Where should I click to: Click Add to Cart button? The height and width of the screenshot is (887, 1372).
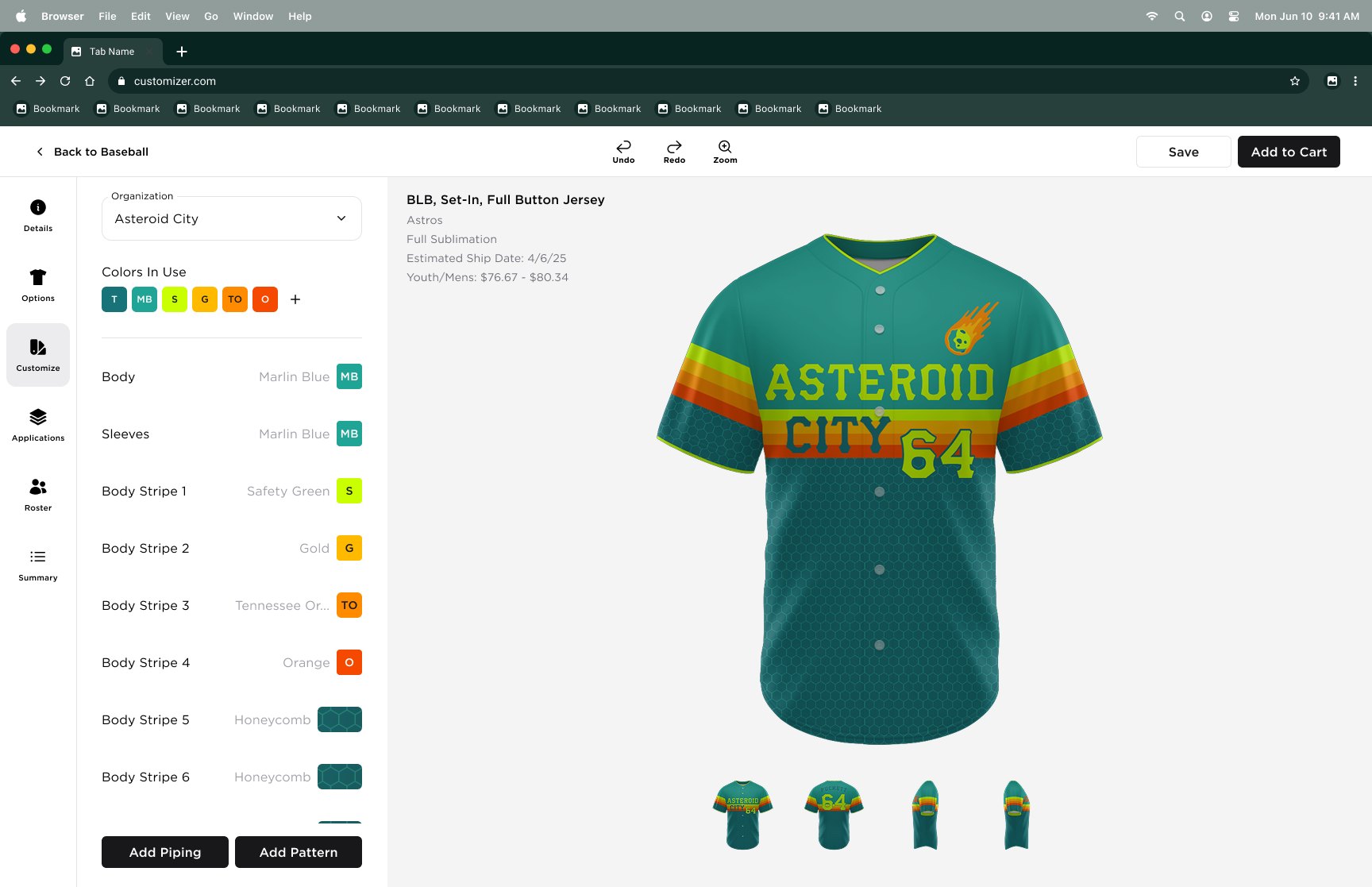1289,152
